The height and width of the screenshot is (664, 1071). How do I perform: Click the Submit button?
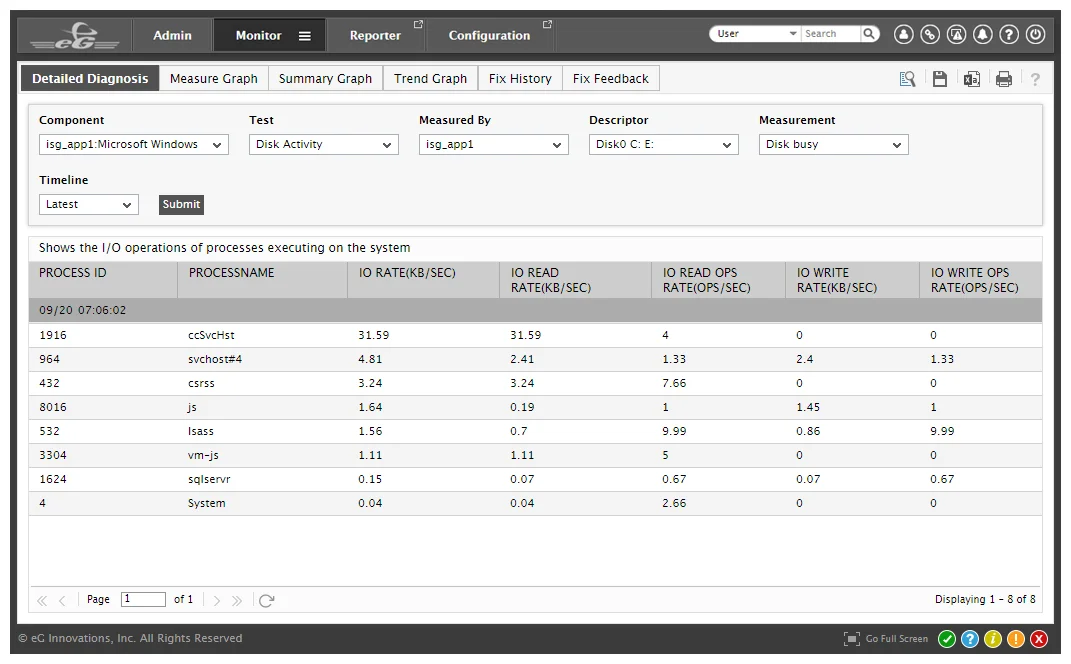[181, 205]
